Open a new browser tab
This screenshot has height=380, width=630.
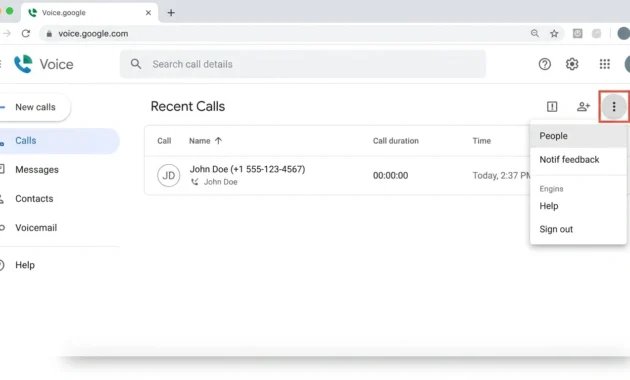coord(171,13)
